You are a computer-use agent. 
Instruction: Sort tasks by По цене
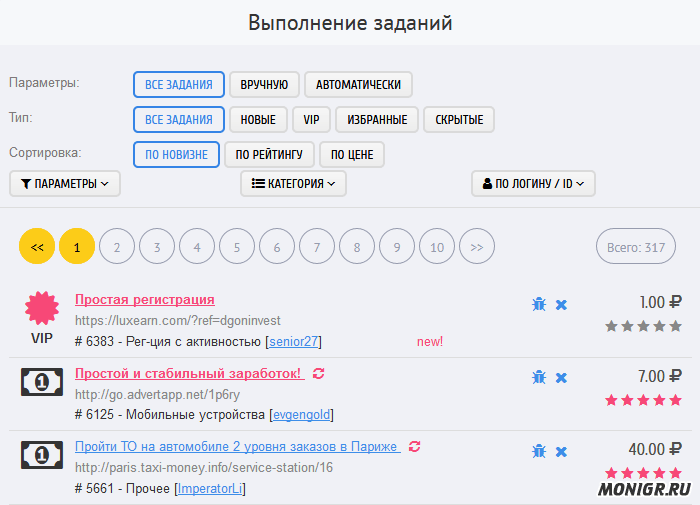(x=352, y=155)
